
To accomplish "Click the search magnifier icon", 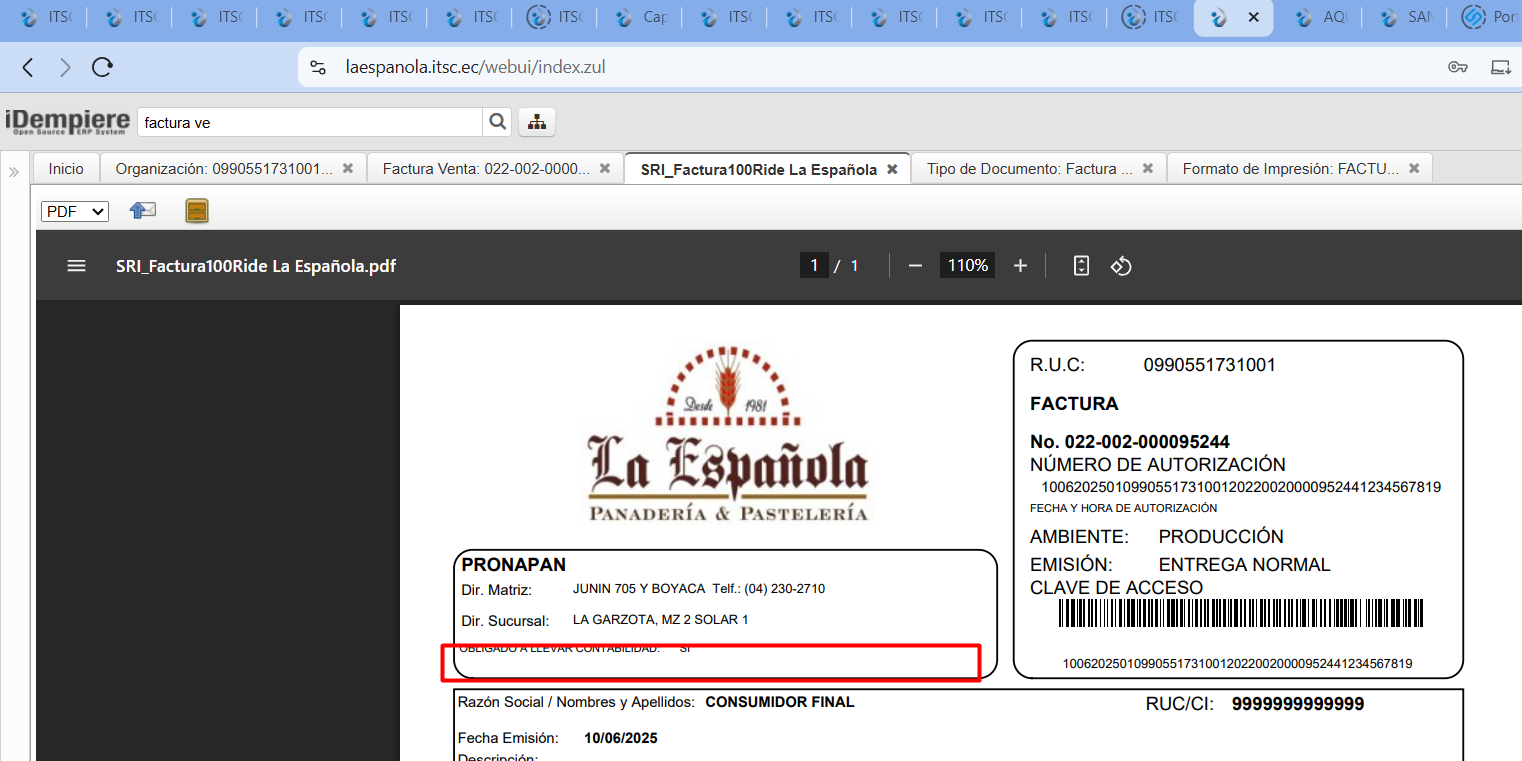I will tap(497, 122).
